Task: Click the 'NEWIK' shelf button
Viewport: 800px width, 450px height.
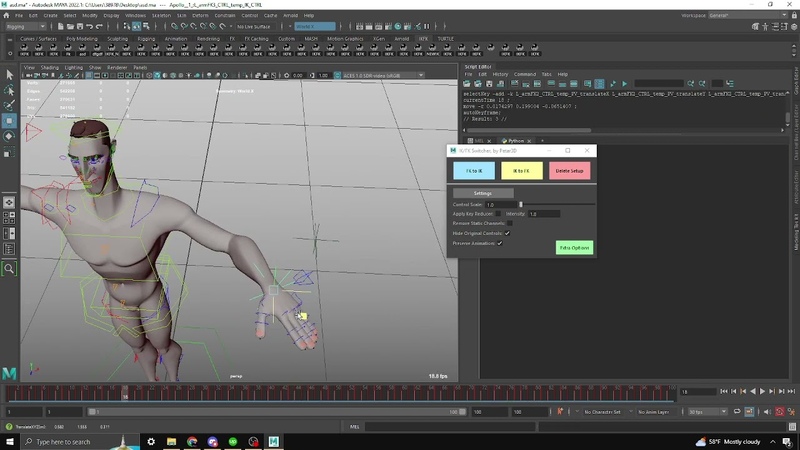Action: tap(432, 50)
